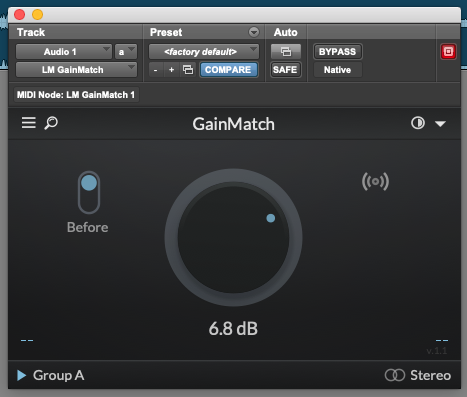Click the v.1.1 version text

point(437,351)
